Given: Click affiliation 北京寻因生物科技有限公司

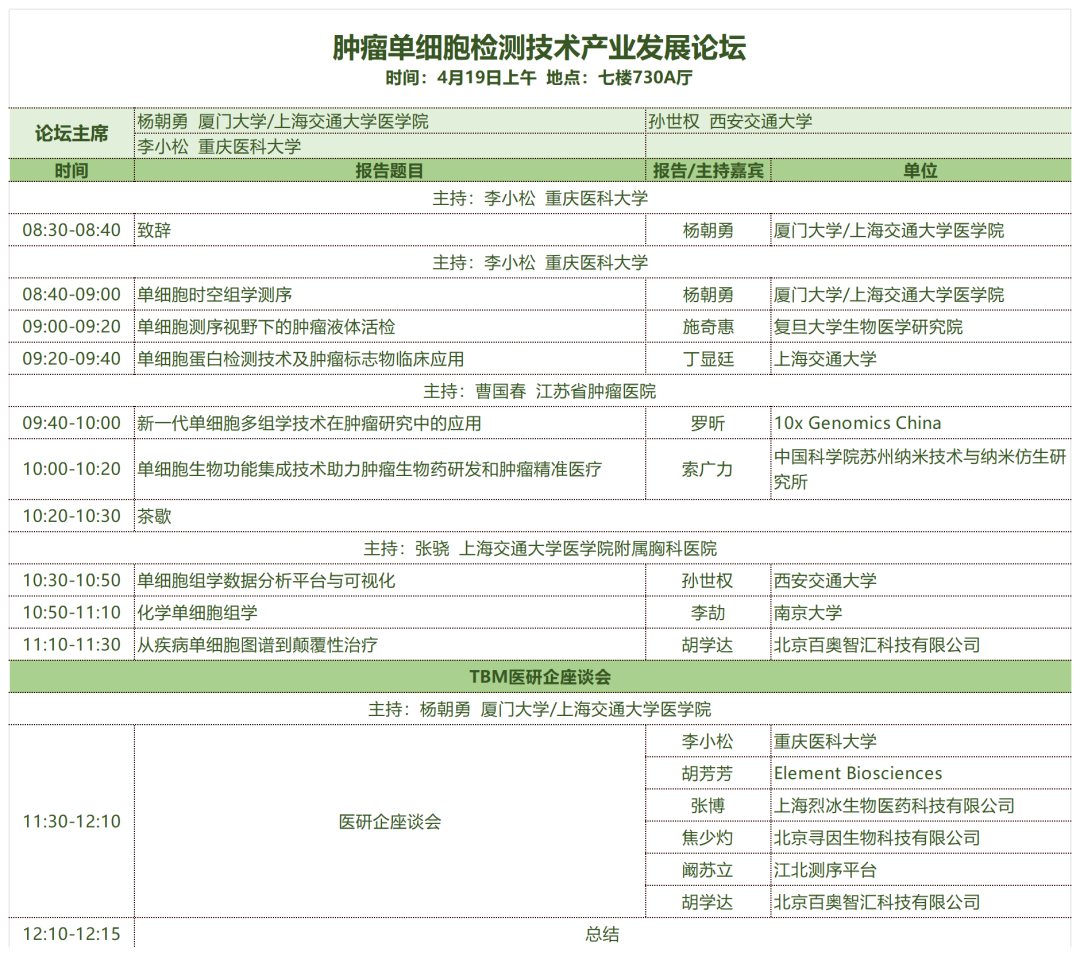Looking at the screenshot, I should point(877,838).
